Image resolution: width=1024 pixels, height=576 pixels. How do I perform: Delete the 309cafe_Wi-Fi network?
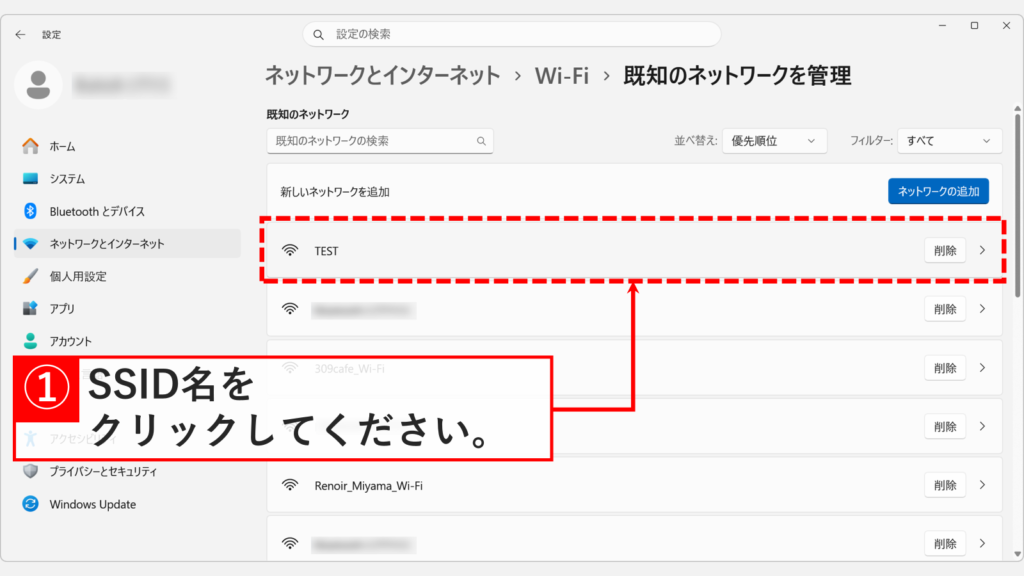(x=944, y=368)
